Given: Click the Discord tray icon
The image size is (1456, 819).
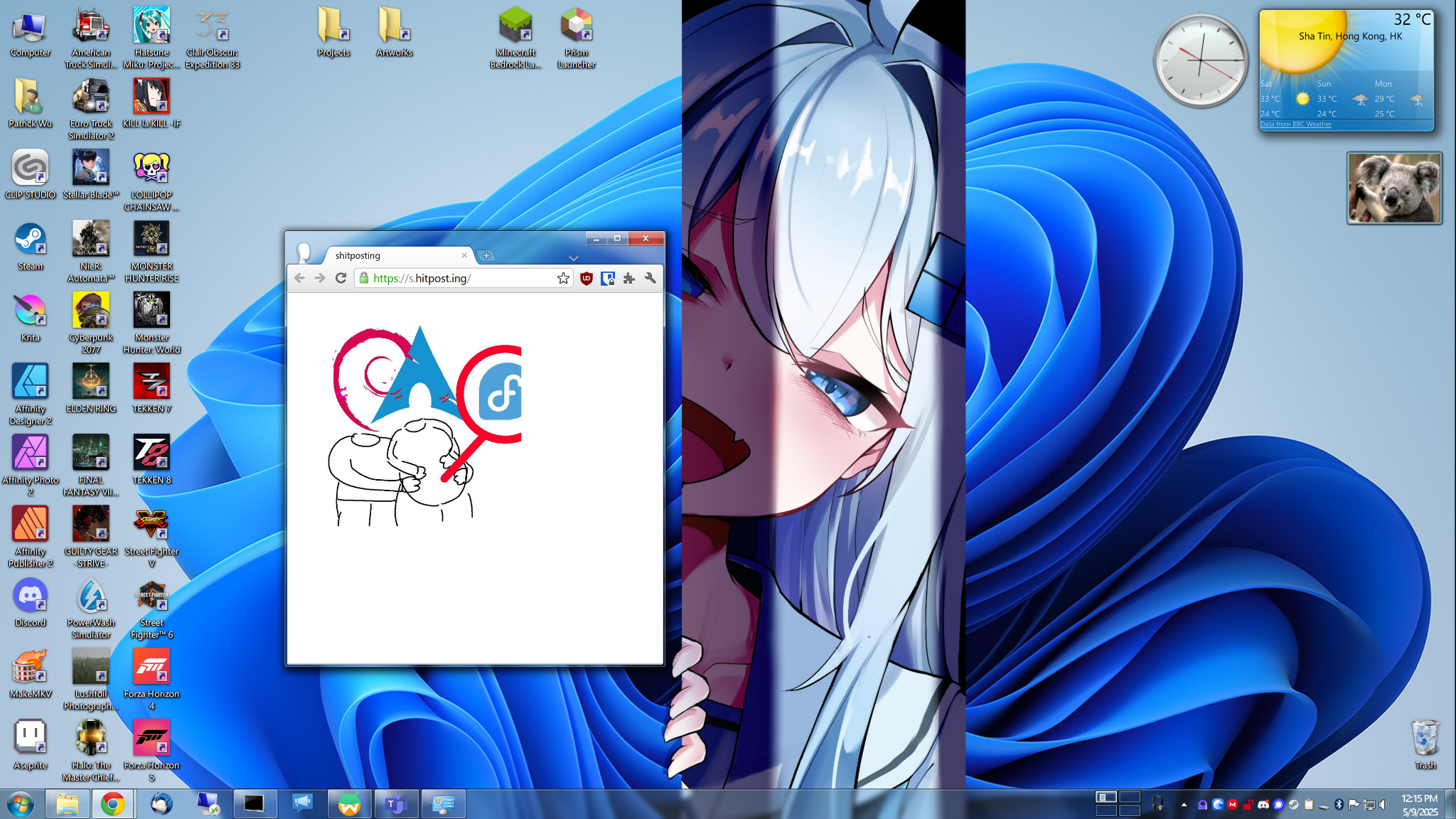Looking at the screenshot, I should (1263, 805).
